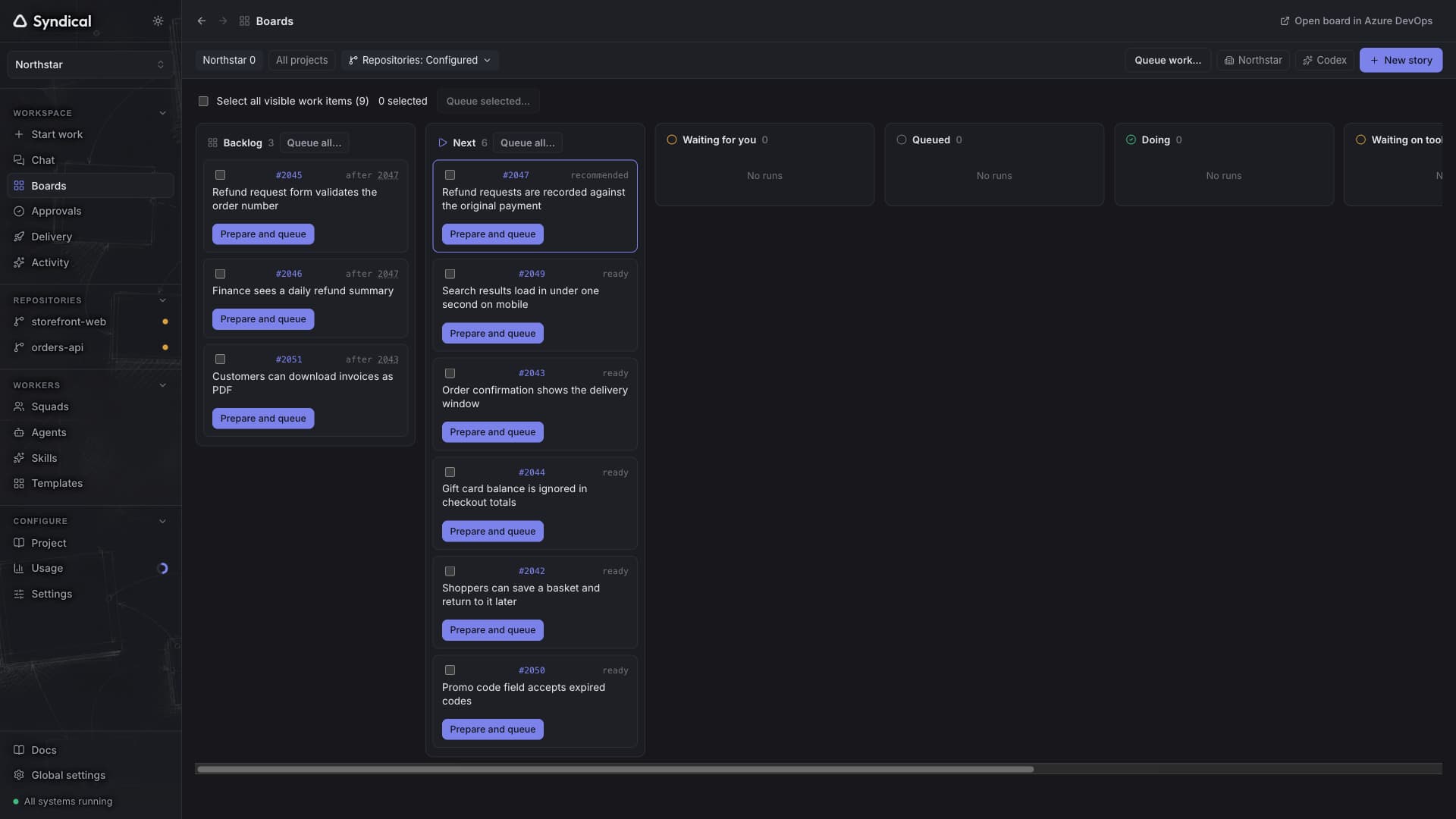Tick Select all visible work items checkbox
The height and width of the screenshot is (819, 1456).
coord(203,101)
